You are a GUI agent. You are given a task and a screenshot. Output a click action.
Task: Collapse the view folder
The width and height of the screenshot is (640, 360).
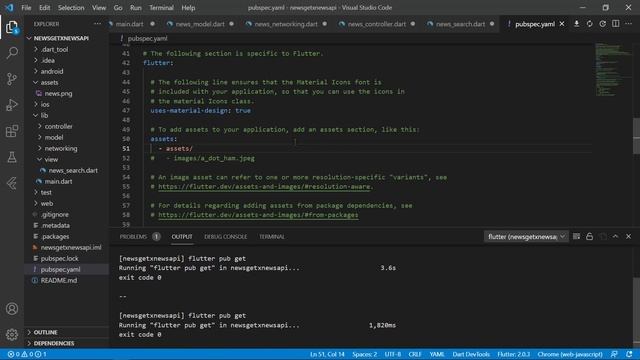coord(51,160)
